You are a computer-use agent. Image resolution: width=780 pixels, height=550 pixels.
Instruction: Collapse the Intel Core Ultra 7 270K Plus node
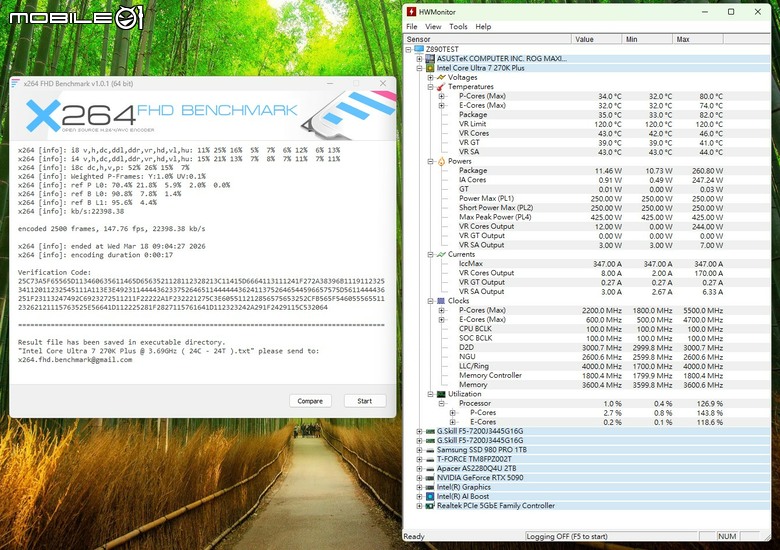tap(419, 68)
